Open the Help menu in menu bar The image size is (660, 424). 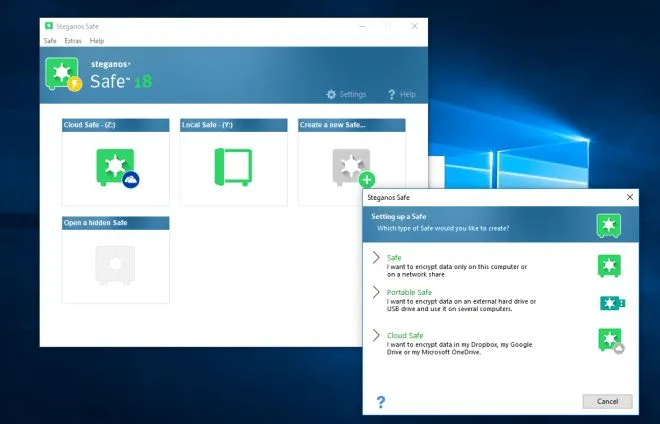(x=97, y=41)
